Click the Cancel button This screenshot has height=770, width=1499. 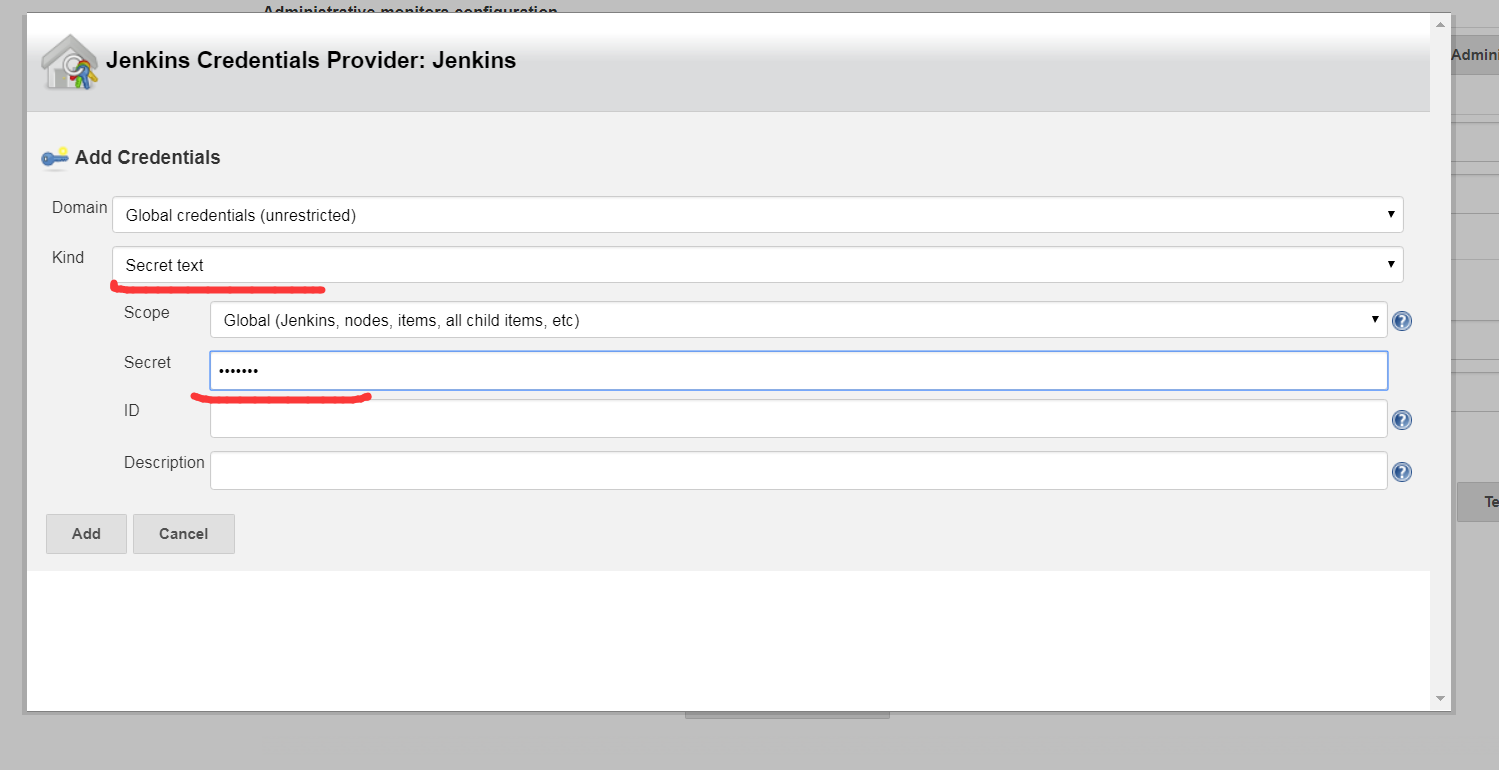[183, 534]
